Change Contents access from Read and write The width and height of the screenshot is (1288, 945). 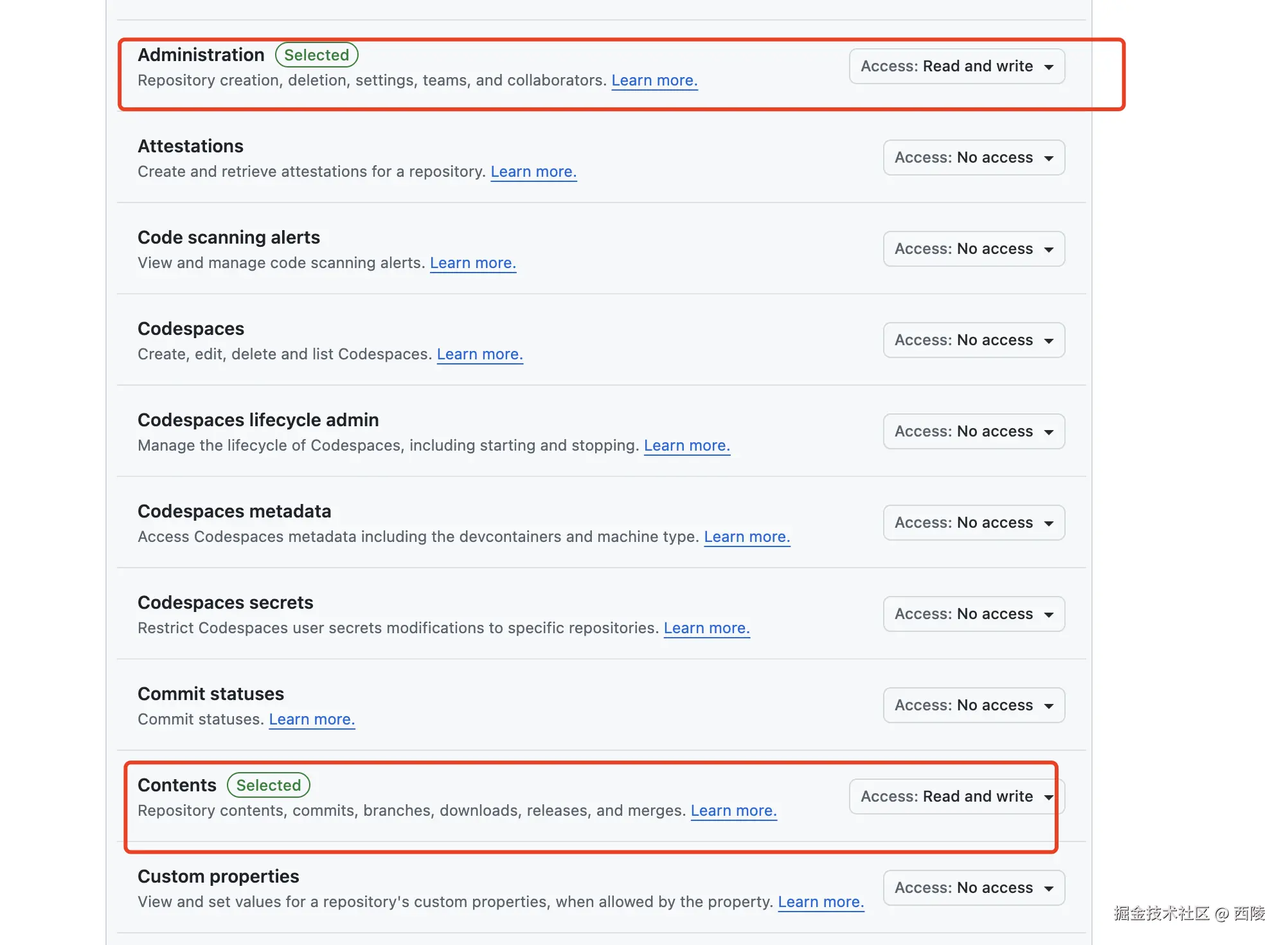956,797
